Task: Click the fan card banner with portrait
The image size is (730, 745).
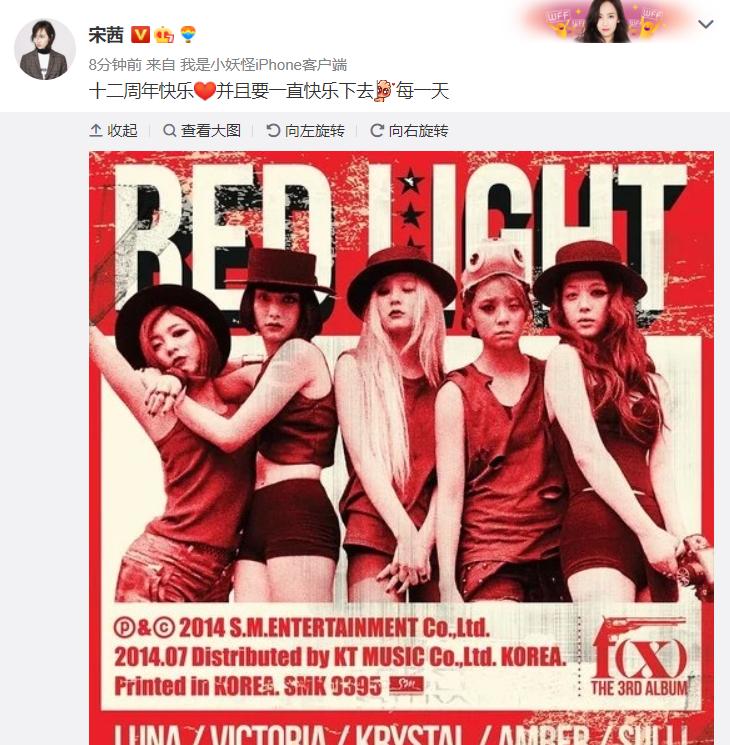Action: coord(606,21)
